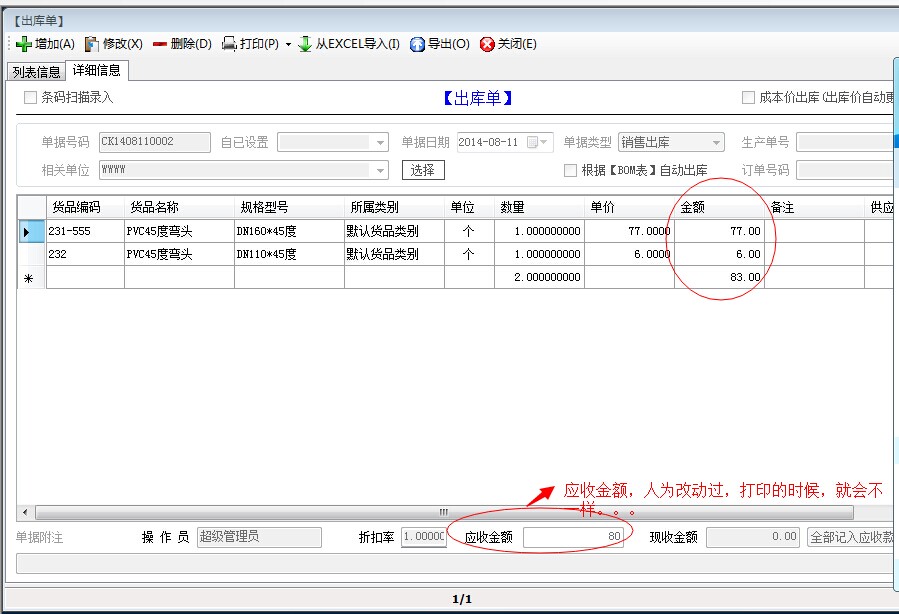Screen dimensions: 899x614
Task: Select the first row's arrow indicator
Action: pyautogui.click(x=27, y=232)
